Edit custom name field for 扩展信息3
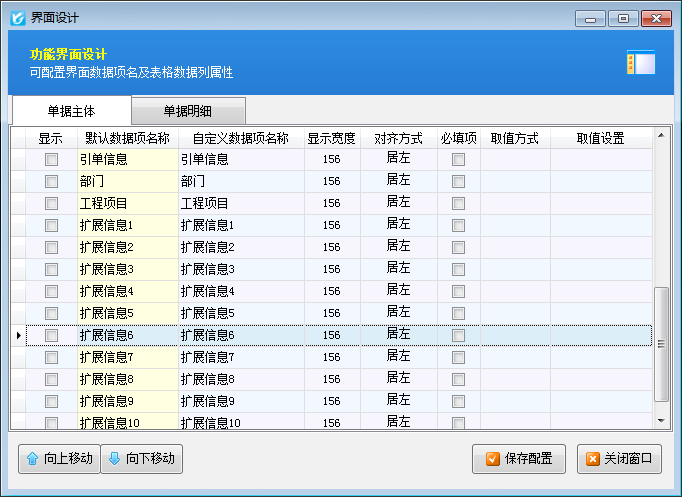 (x=241, y=269)
